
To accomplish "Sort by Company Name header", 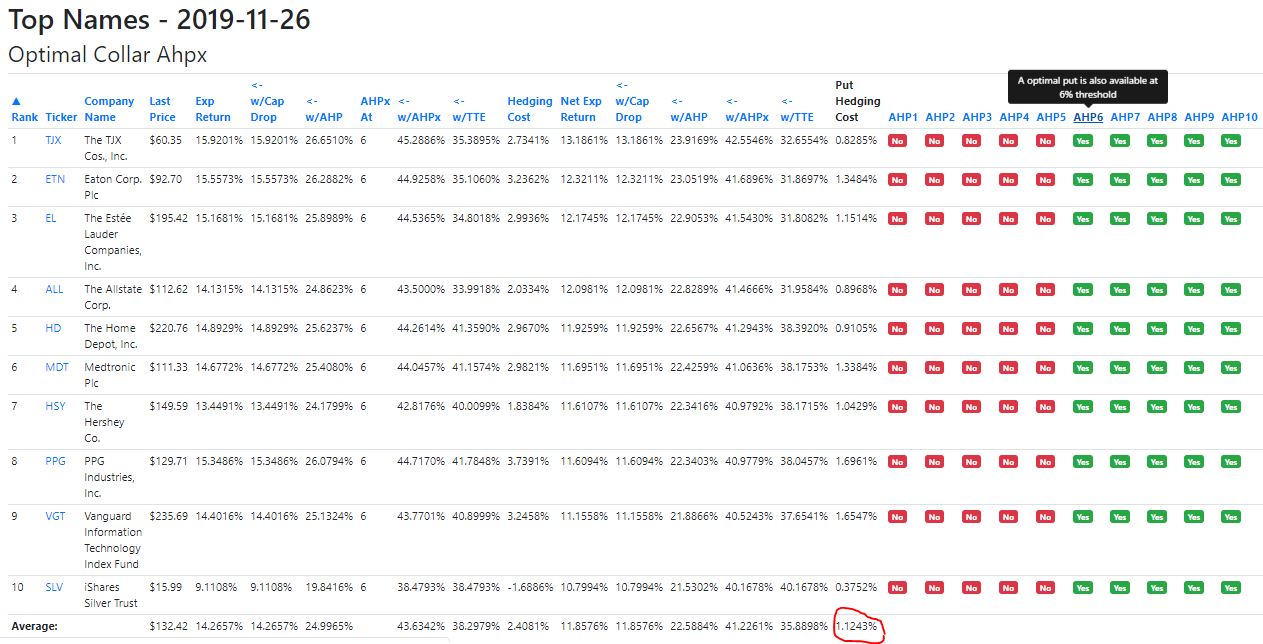I will click(109, 109).
